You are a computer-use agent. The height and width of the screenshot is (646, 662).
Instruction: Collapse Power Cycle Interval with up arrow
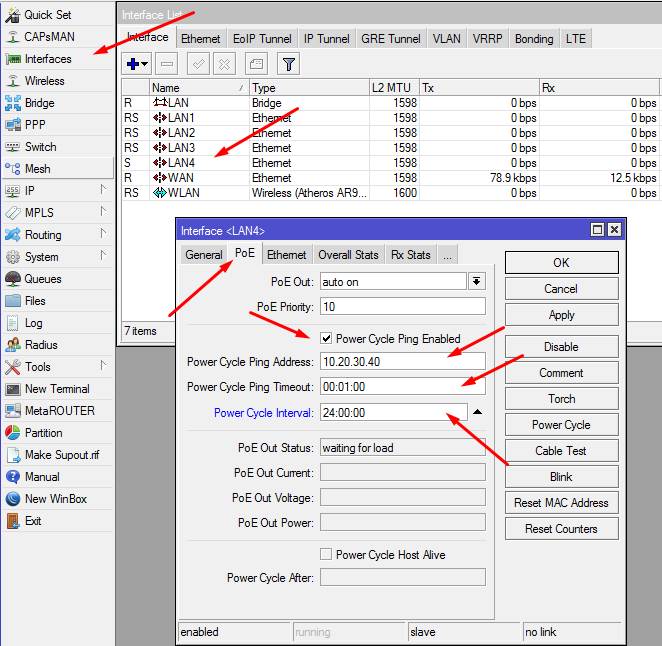click(478, 412)
